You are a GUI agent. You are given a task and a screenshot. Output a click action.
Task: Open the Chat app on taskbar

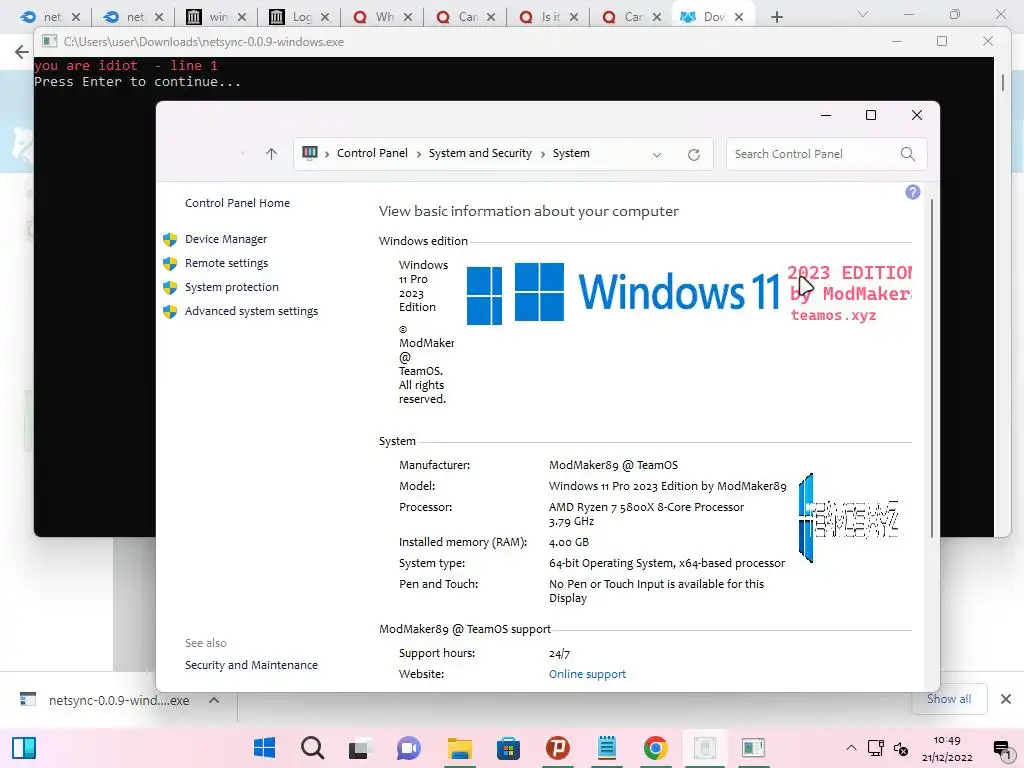(x=409, y=748)
